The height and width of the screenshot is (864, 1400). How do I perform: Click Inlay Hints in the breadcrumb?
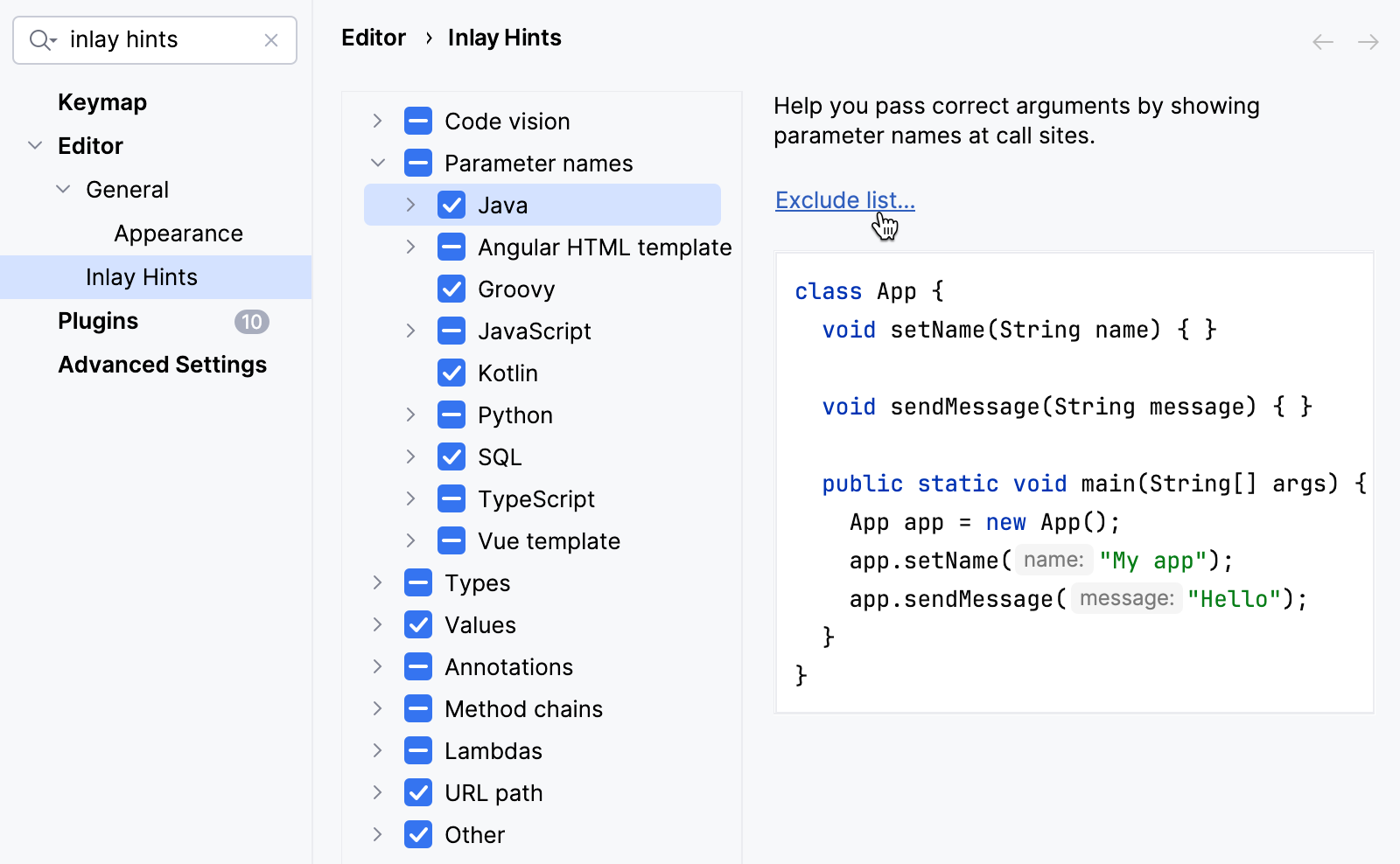pos(504,37)
